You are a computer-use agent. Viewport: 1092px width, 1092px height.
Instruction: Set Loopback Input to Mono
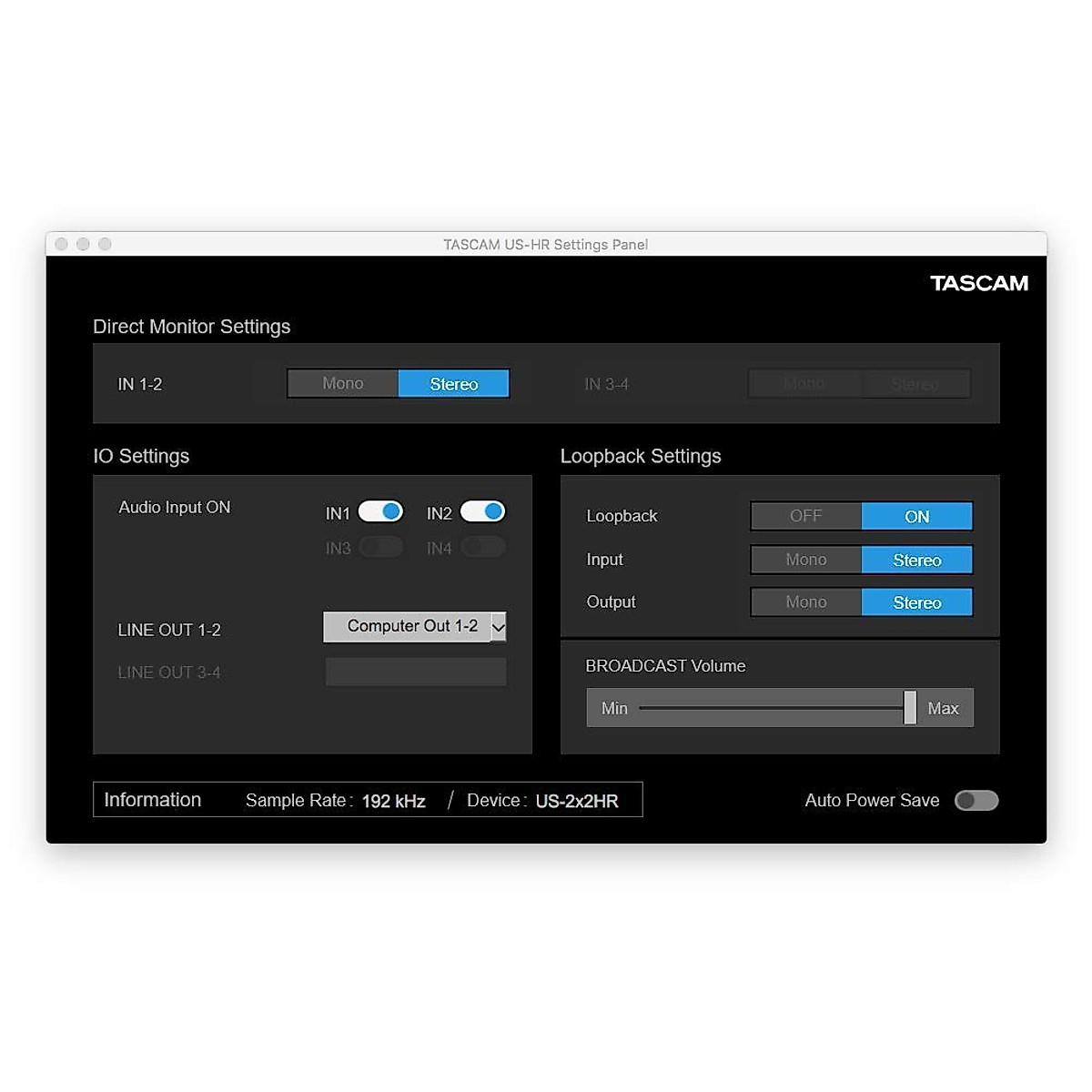coord(805,560)
